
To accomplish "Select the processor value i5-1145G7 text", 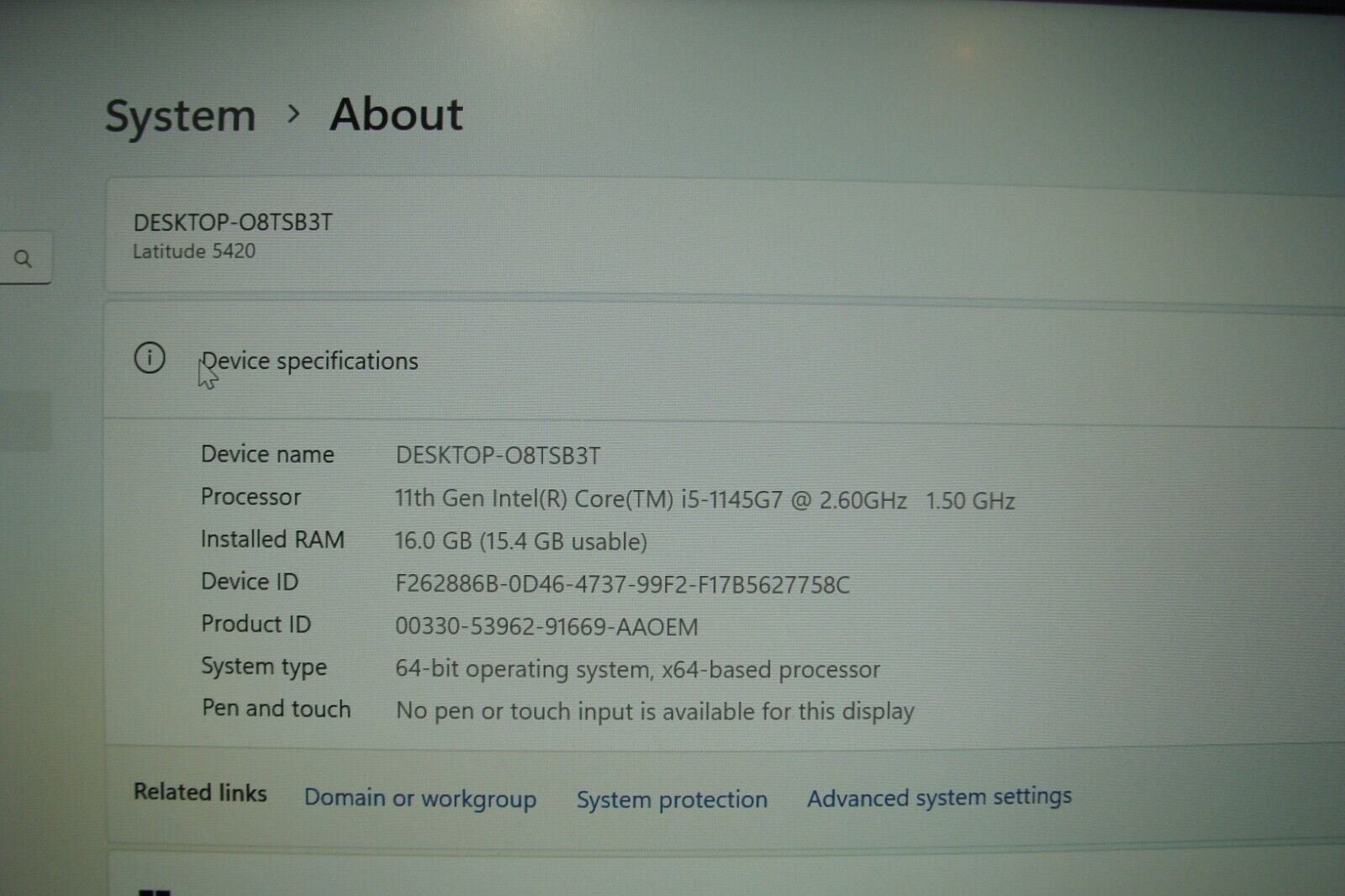I will 704,500.
